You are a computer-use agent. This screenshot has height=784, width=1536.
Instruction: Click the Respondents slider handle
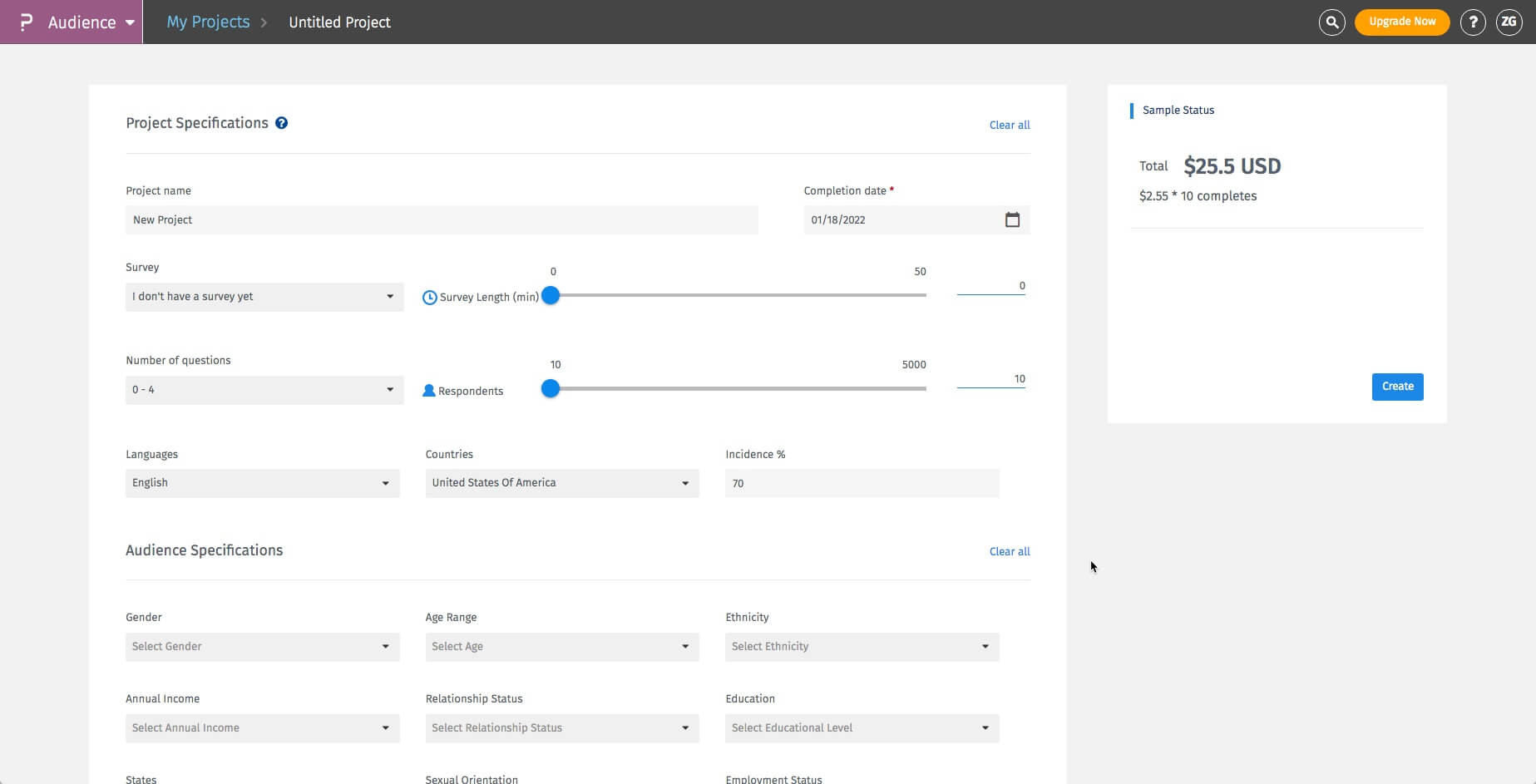coord(551,388)
